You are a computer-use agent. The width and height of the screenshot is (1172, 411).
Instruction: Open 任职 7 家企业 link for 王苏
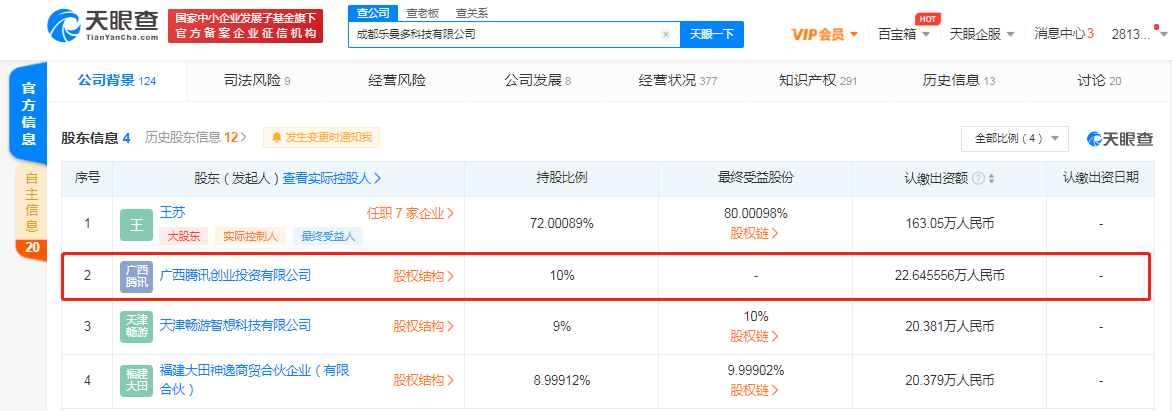pyautogui.click(x=410, y=213)
